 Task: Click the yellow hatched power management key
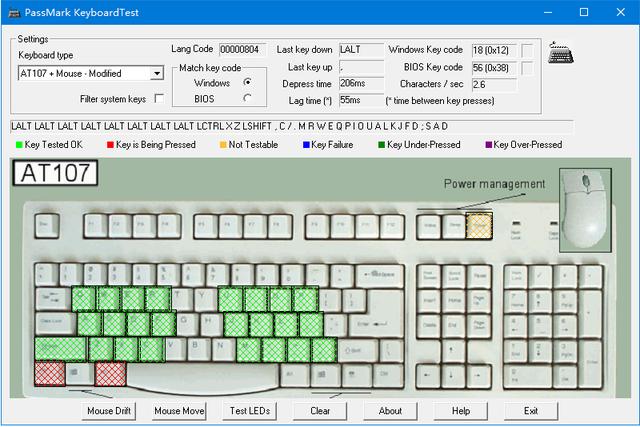[x=479, y=225]
